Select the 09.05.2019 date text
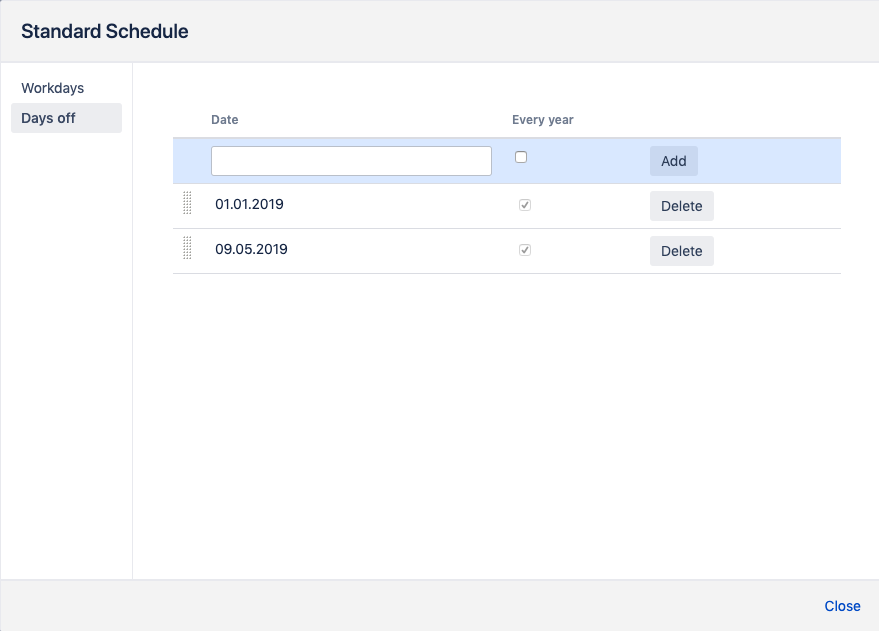Viewport: 879px width, 631px height. pos(251,249)
